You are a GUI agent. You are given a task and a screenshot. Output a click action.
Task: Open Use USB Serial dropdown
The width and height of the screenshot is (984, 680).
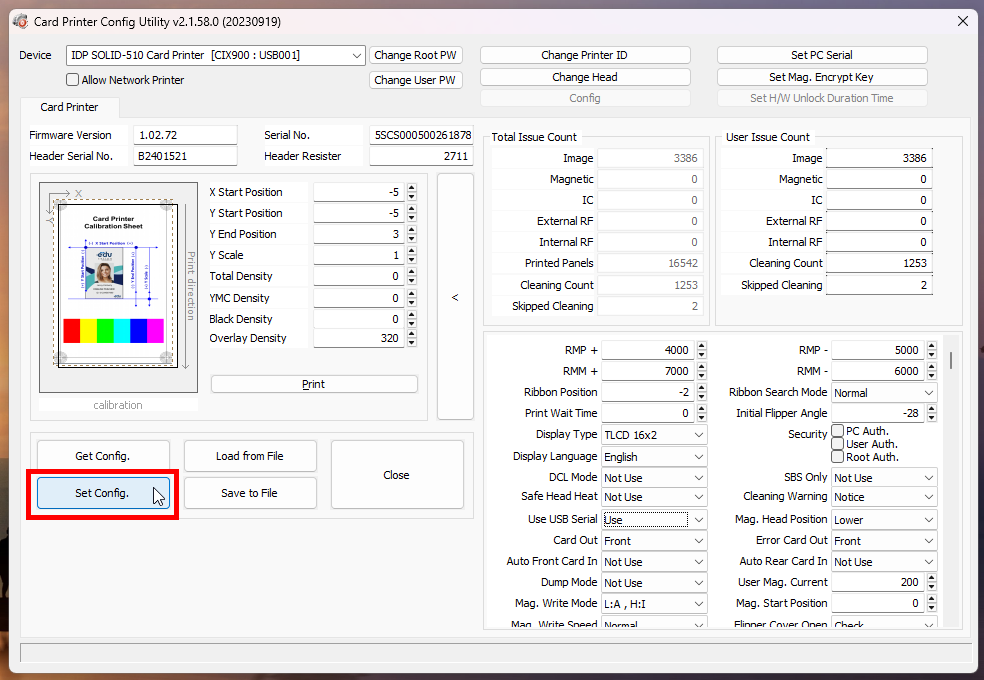click(654, 519)
